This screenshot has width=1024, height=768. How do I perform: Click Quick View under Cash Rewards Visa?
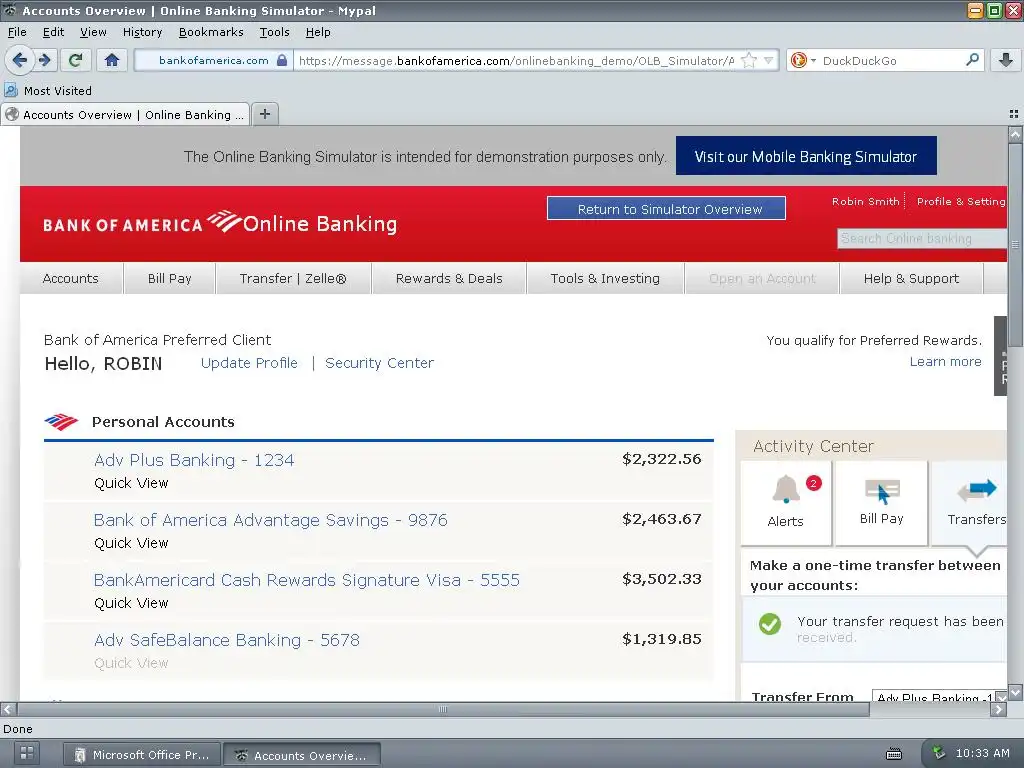pos(131,603)
